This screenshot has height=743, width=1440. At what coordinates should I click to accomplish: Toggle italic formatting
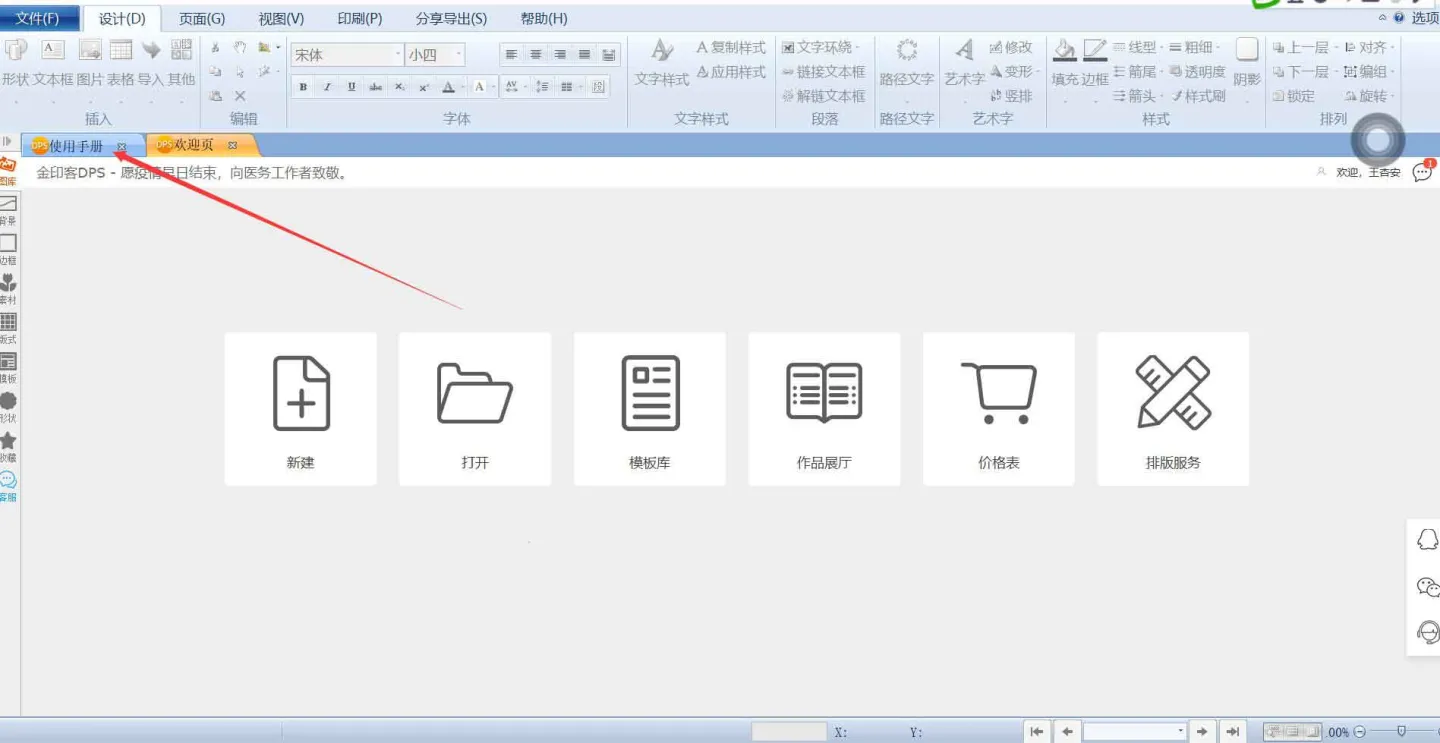tap(327, 87)
